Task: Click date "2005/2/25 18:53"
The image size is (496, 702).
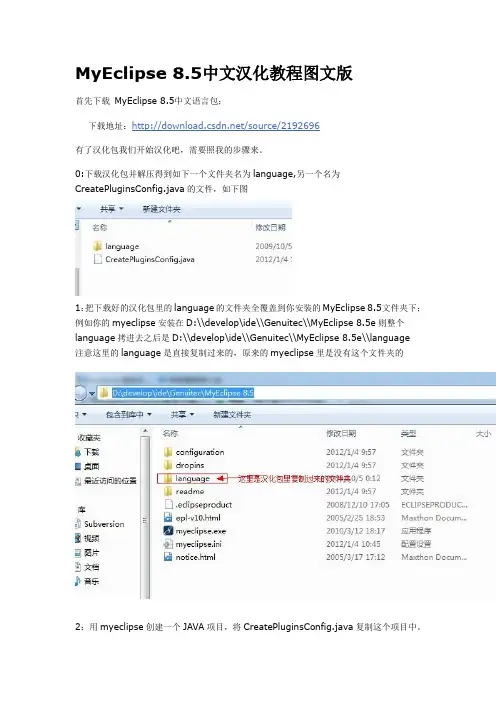Action: tap(355, 518)
